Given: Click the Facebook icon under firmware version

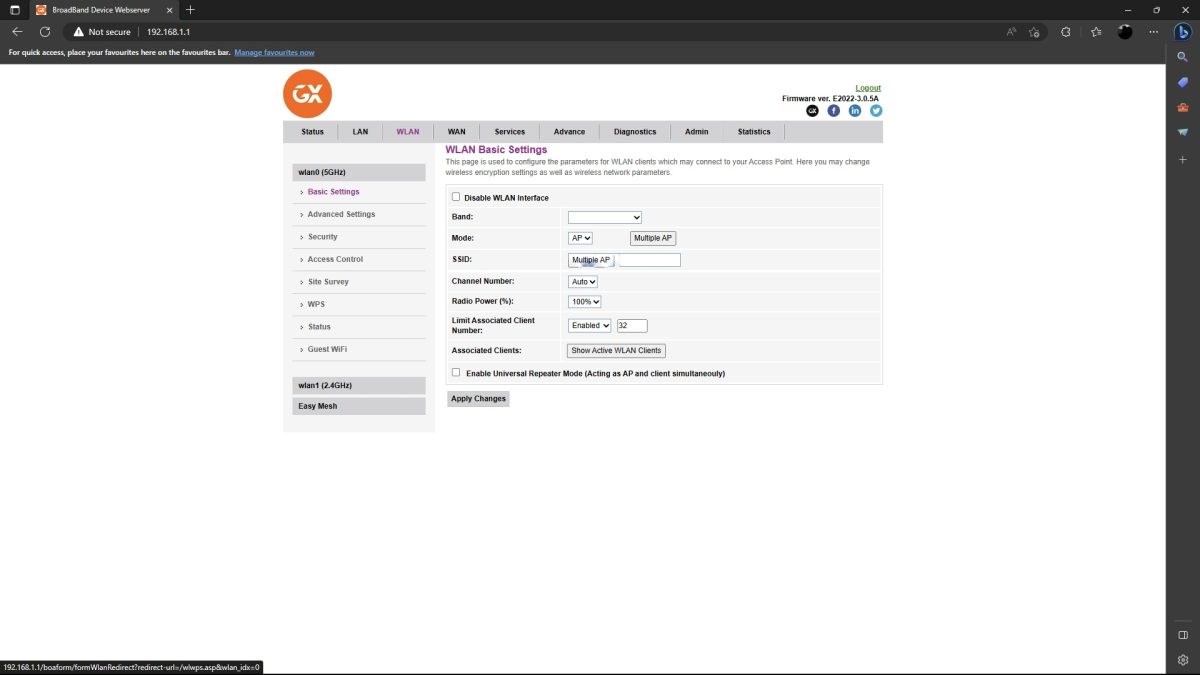Looking at the screenshot, I should (834, 111).
